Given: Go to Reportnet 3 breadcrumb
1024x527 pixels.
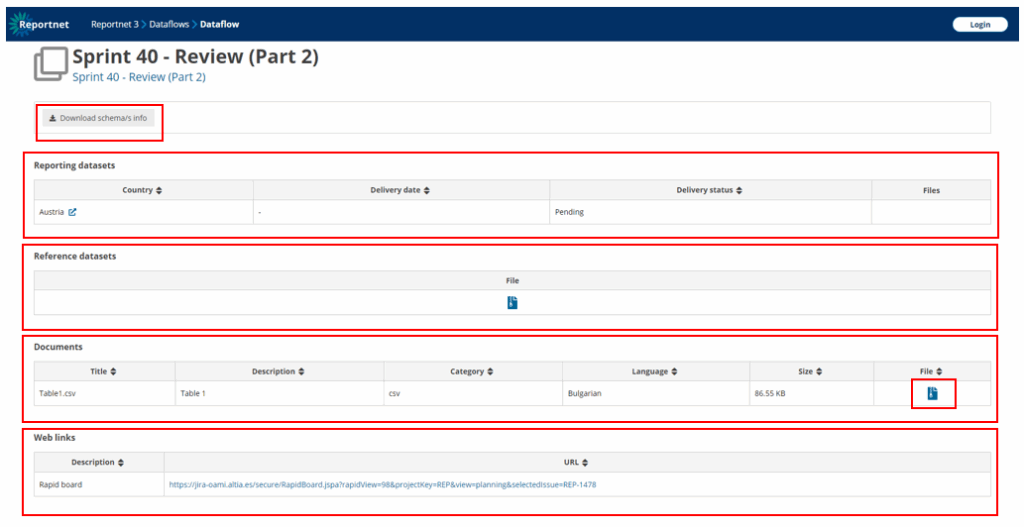Looking at the screenshot, I should click(x=114, y=24).
